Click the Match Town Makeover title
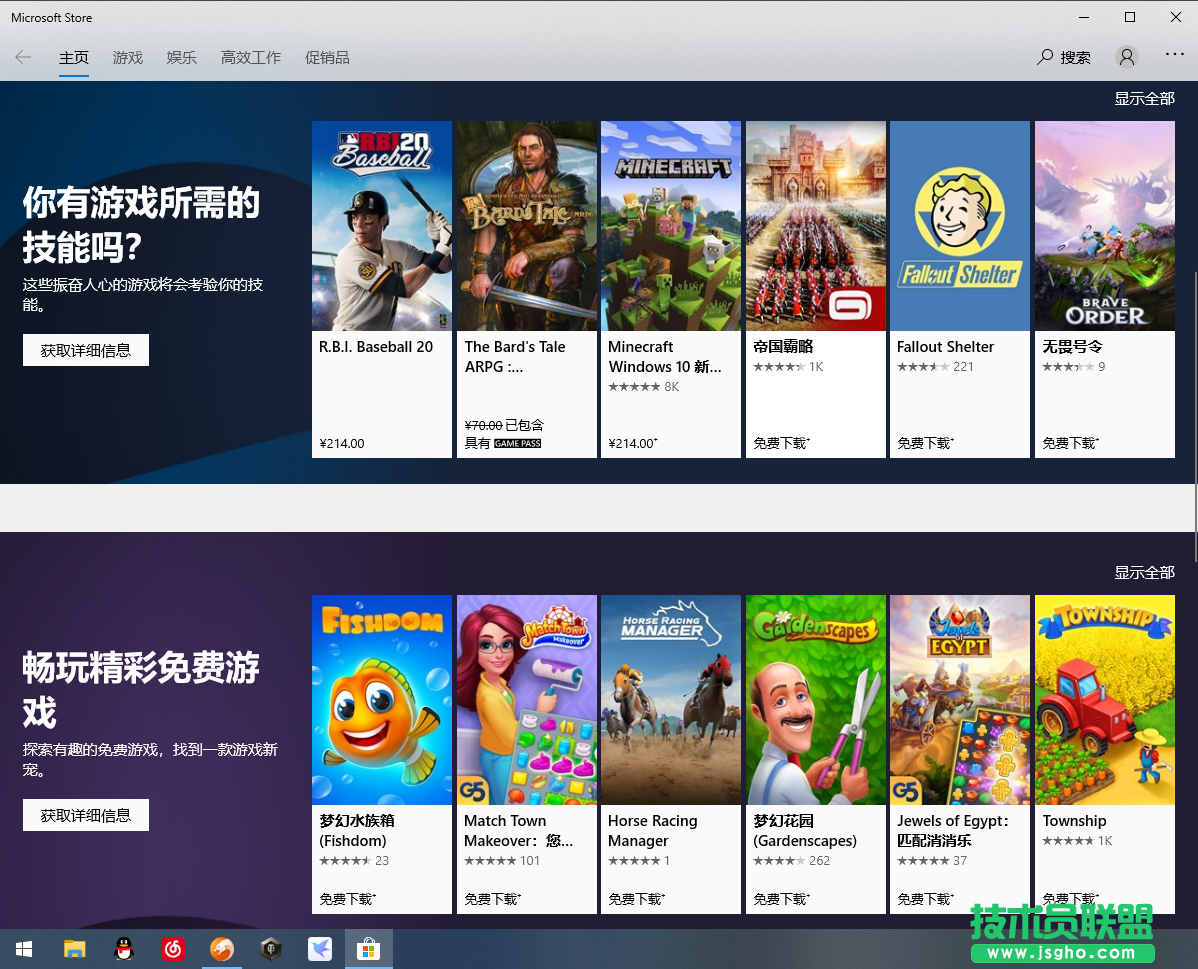Viewport: 1198px width, 969px height. click(x=519, y=831)
